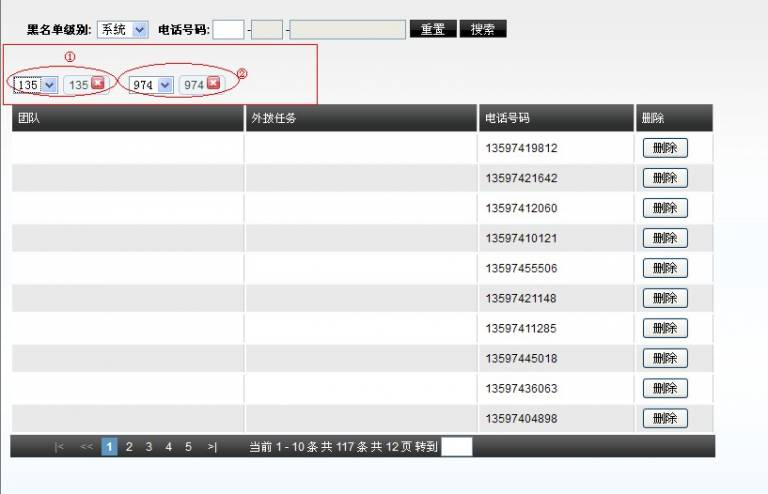This screenshot has height=494, width=768.
Task: Click the 转到 page jump input field
Action: click(456, 447)
